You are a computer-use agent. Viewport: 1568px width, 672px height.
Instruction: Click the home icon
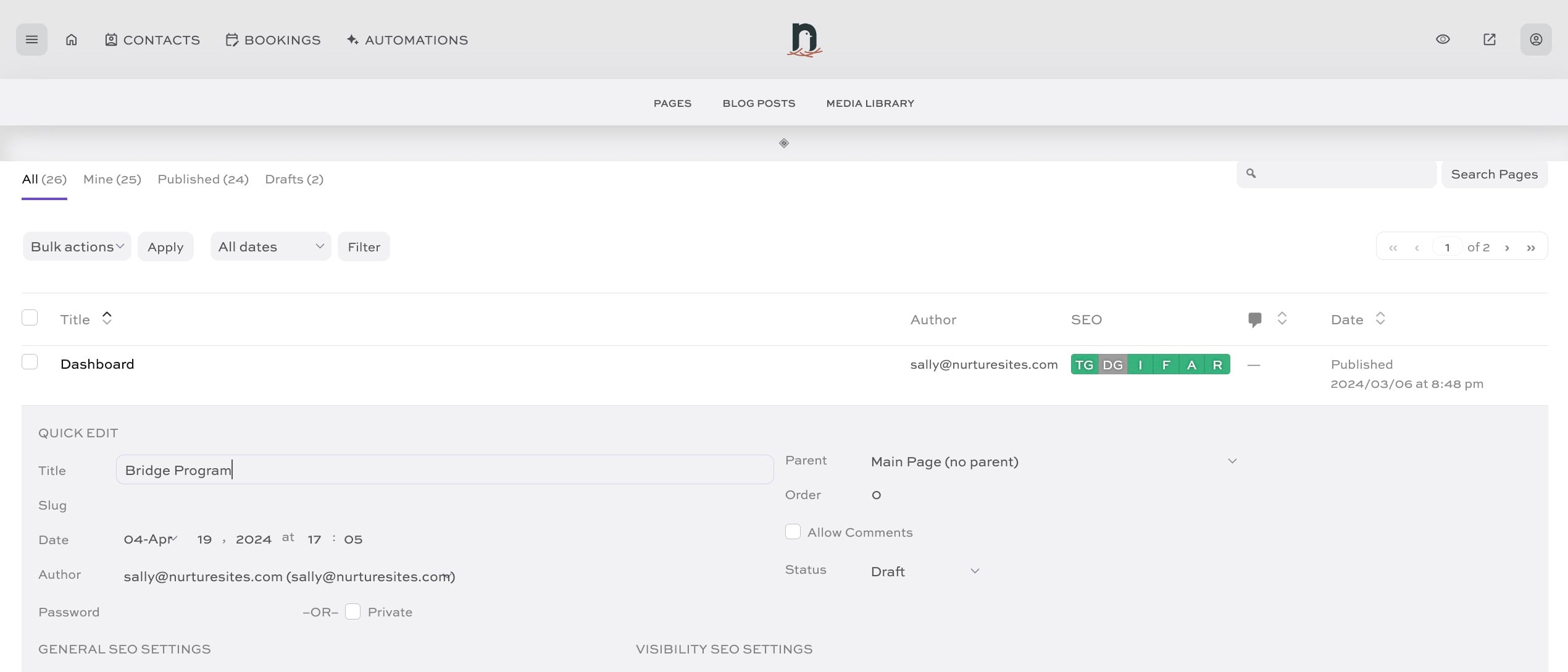(72, 40)
